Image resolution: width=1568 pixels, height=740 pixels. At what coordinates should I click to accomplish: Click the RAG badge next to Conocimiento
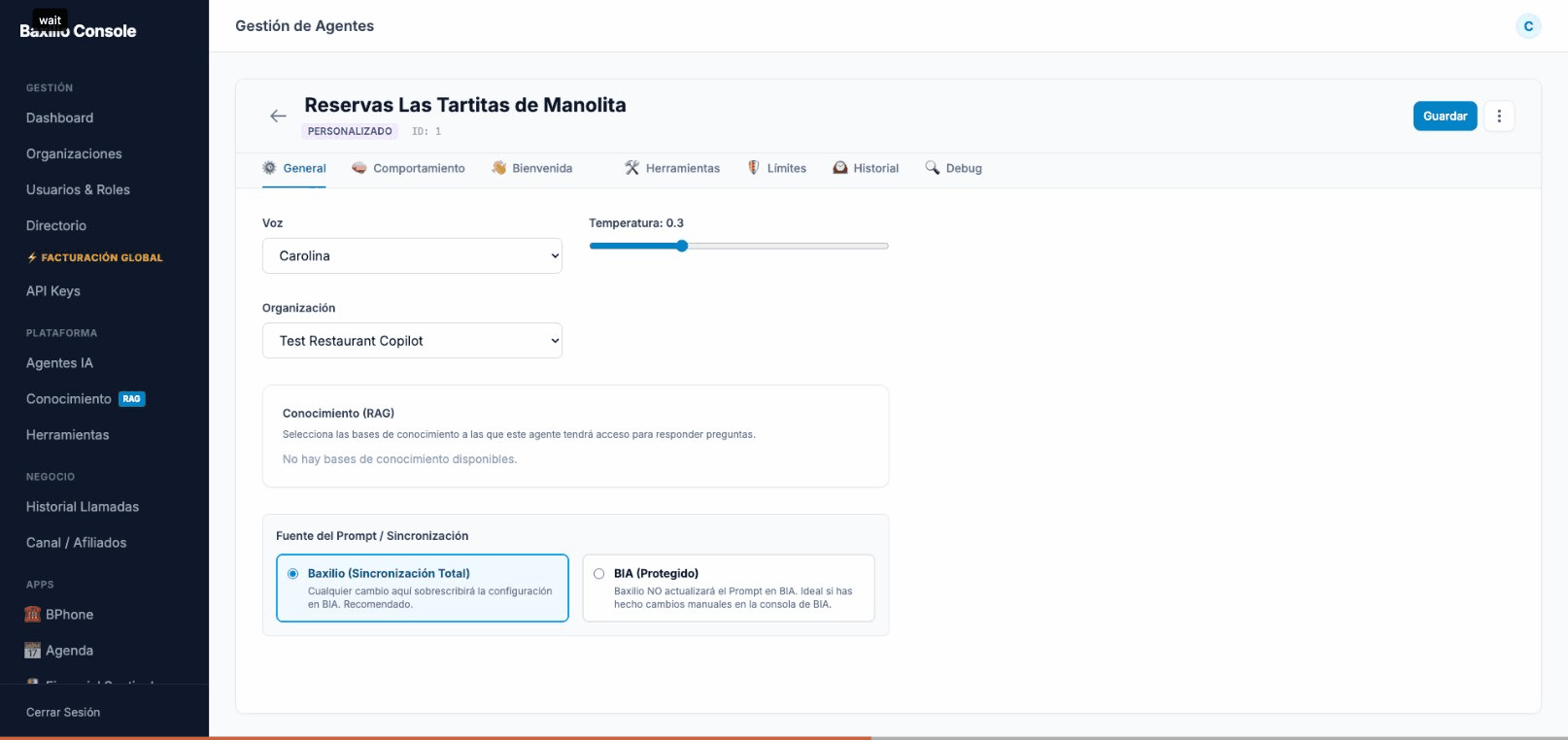click(x=132, y=399)
